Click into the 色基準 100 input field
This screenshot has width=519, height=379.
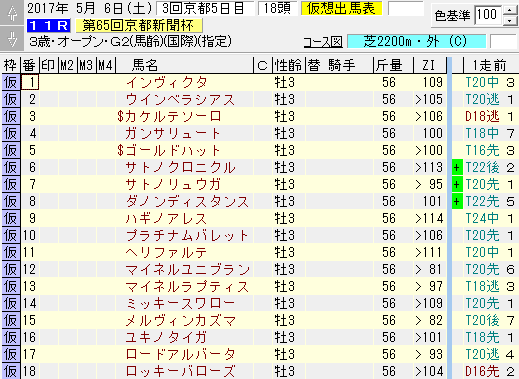(x=488, y=15)
